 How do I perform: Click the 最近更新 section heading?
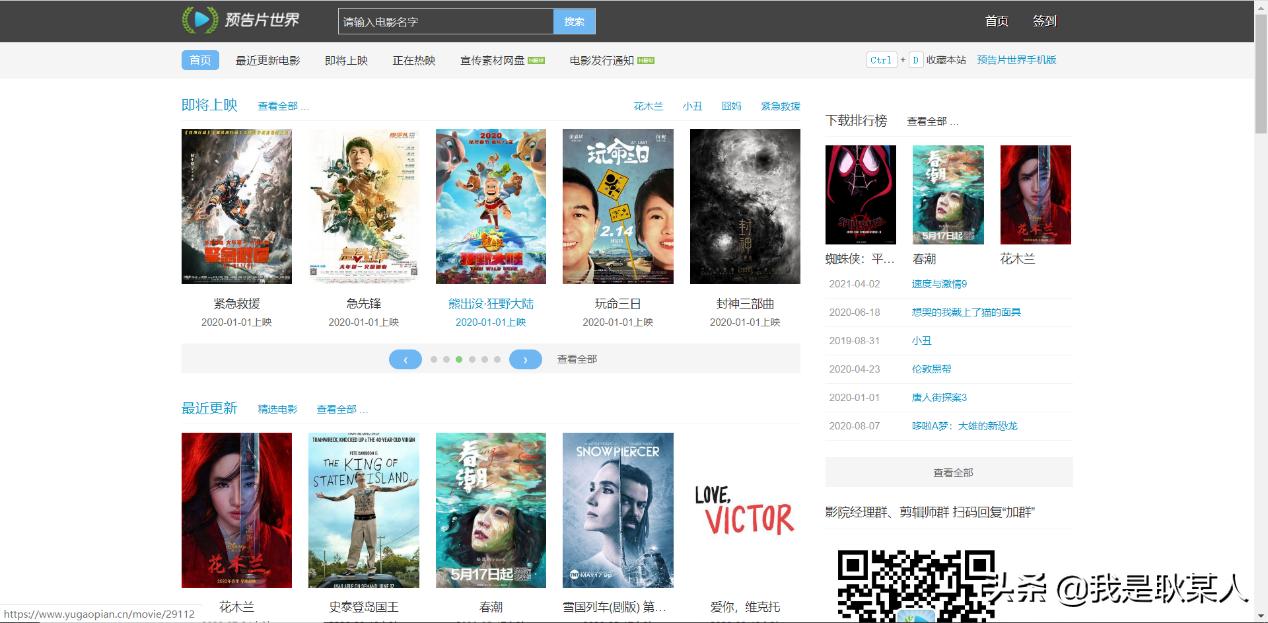coord(209,408)
